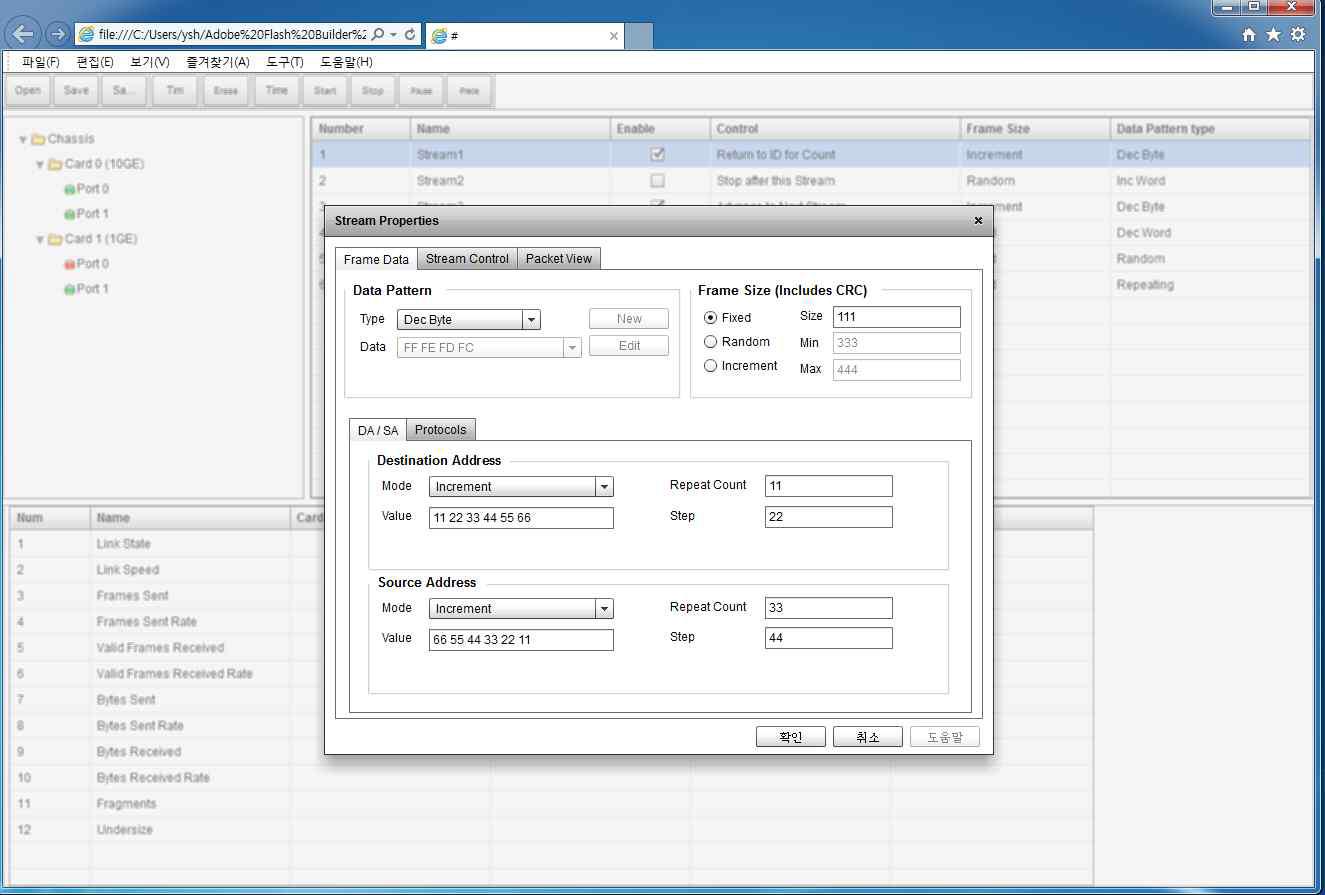Close the Stream Properties dialog with X
This screenshot has height=895, width=1325.
[x=978, y=221]
